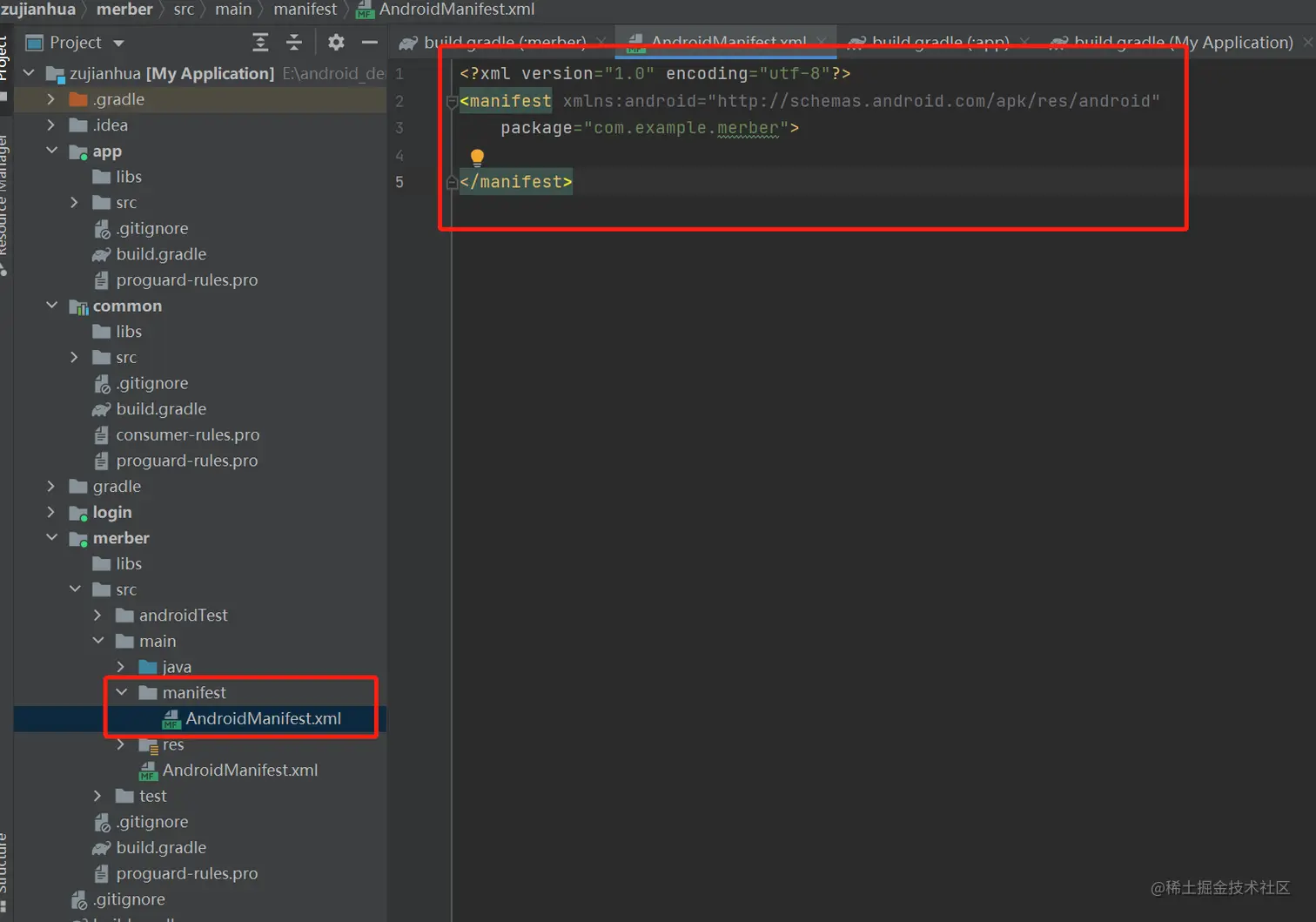This screenshot has width=1316, height=922.
Task: Switch to AndroidManifest.xml editor tab
Action: tap(728, 42)
